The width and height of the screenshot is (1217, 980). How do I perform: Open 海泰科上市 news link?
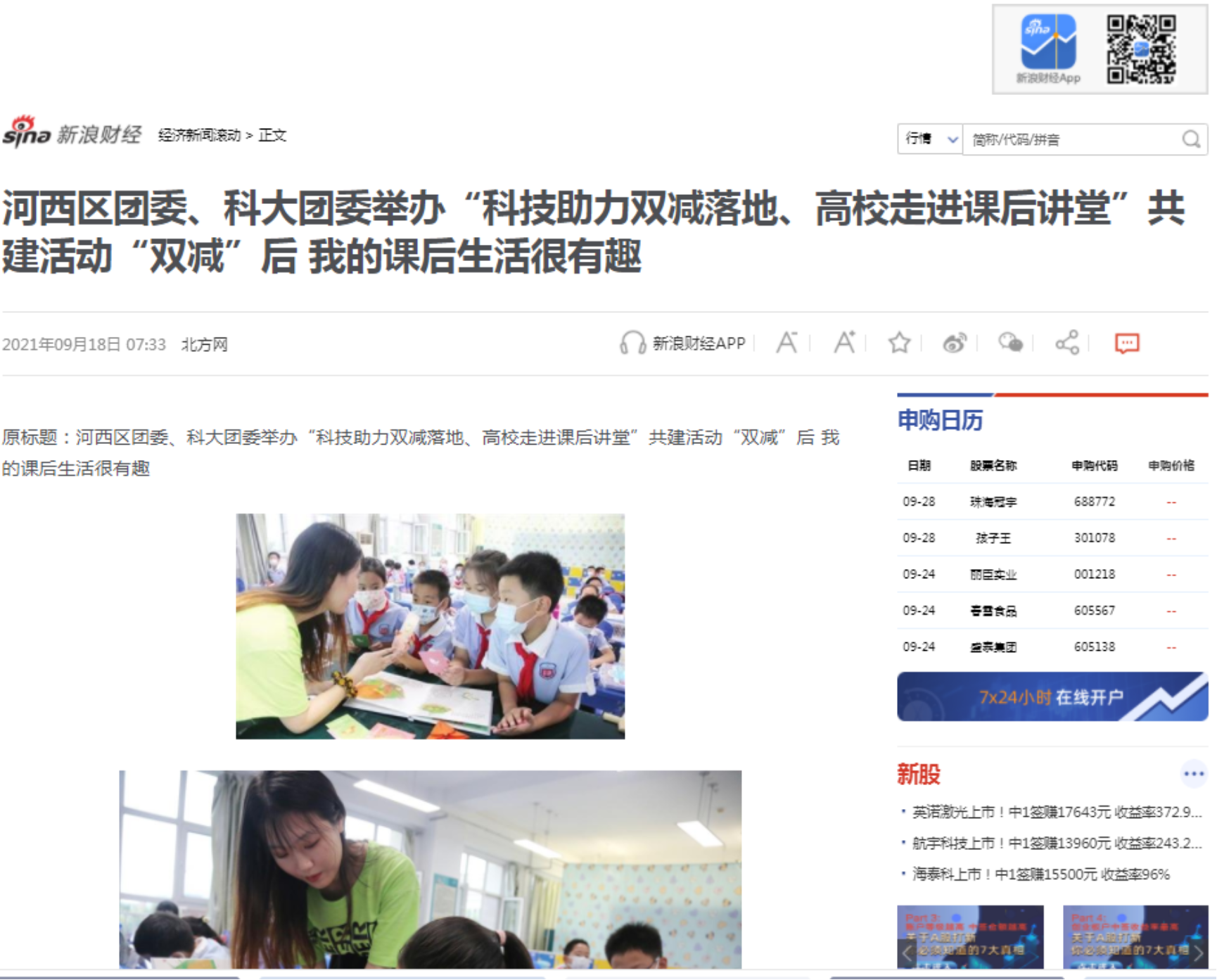(1041, 874)
